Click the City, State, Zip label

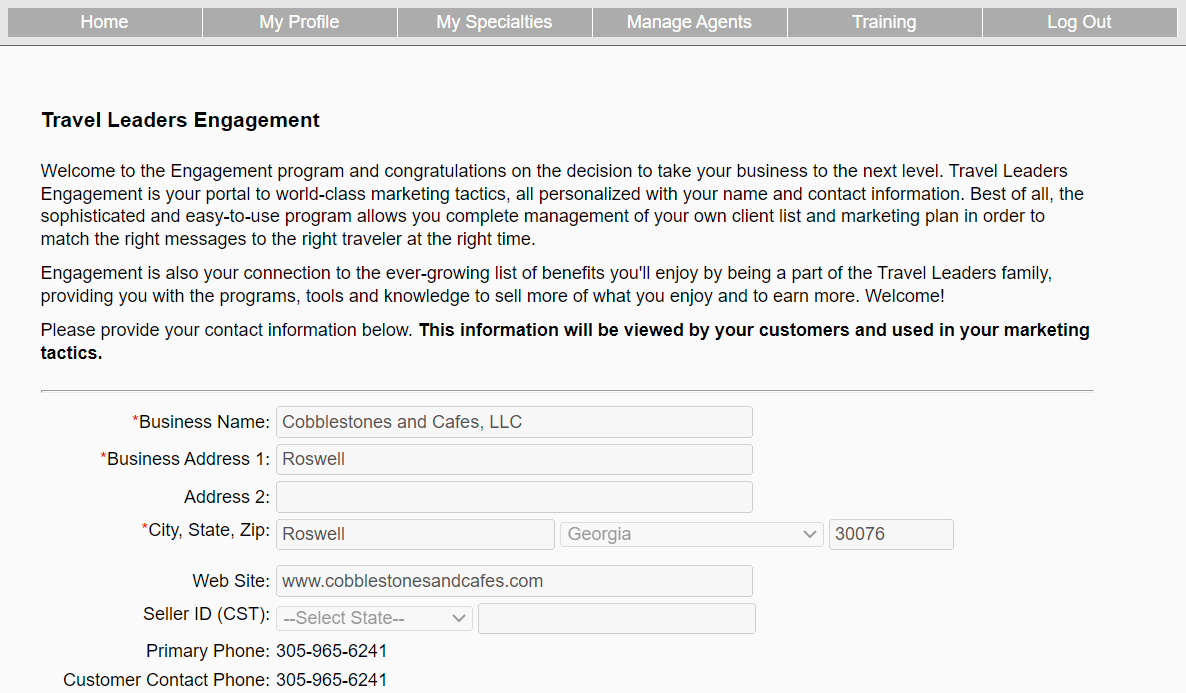[206, 530]
